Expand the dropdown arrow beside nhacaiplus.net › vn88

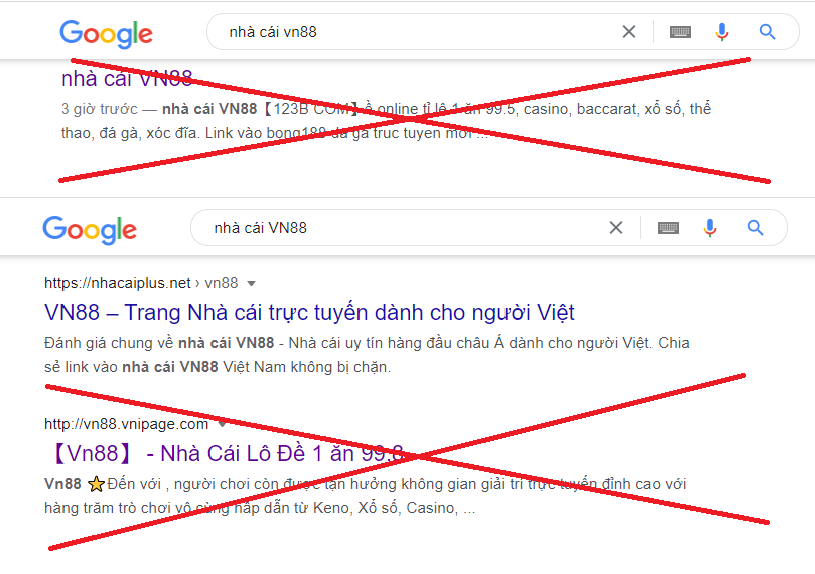pyautogui.click(x=252, y=283)
